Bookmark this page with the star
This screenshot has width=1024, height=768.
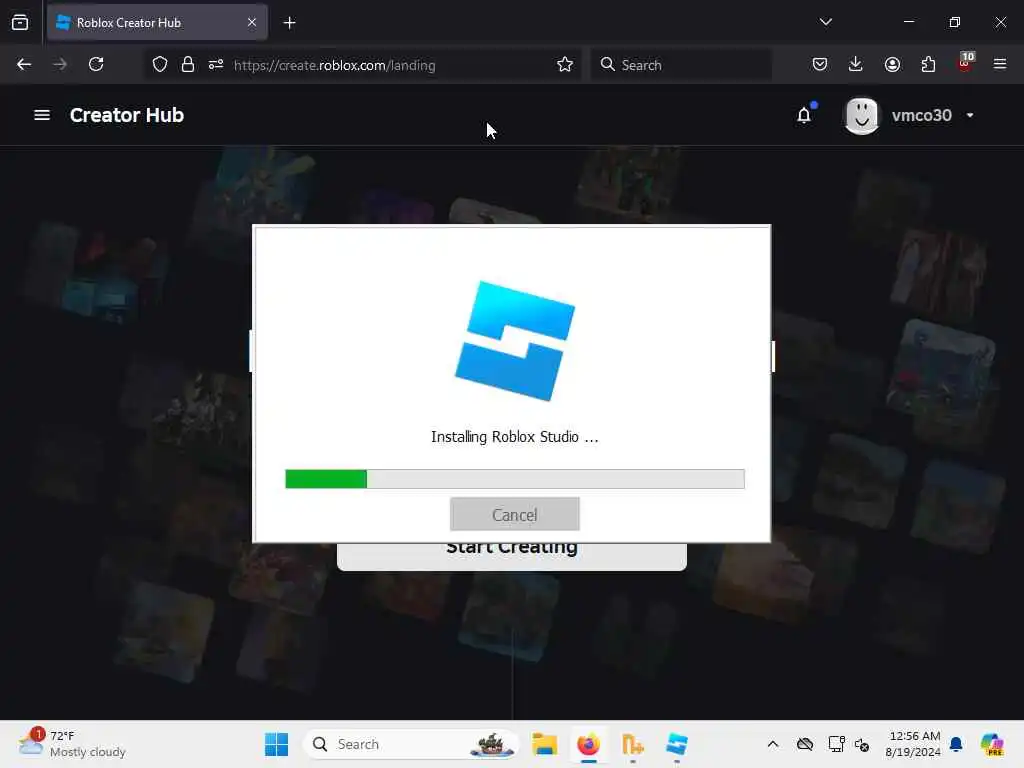pos(565,64)
